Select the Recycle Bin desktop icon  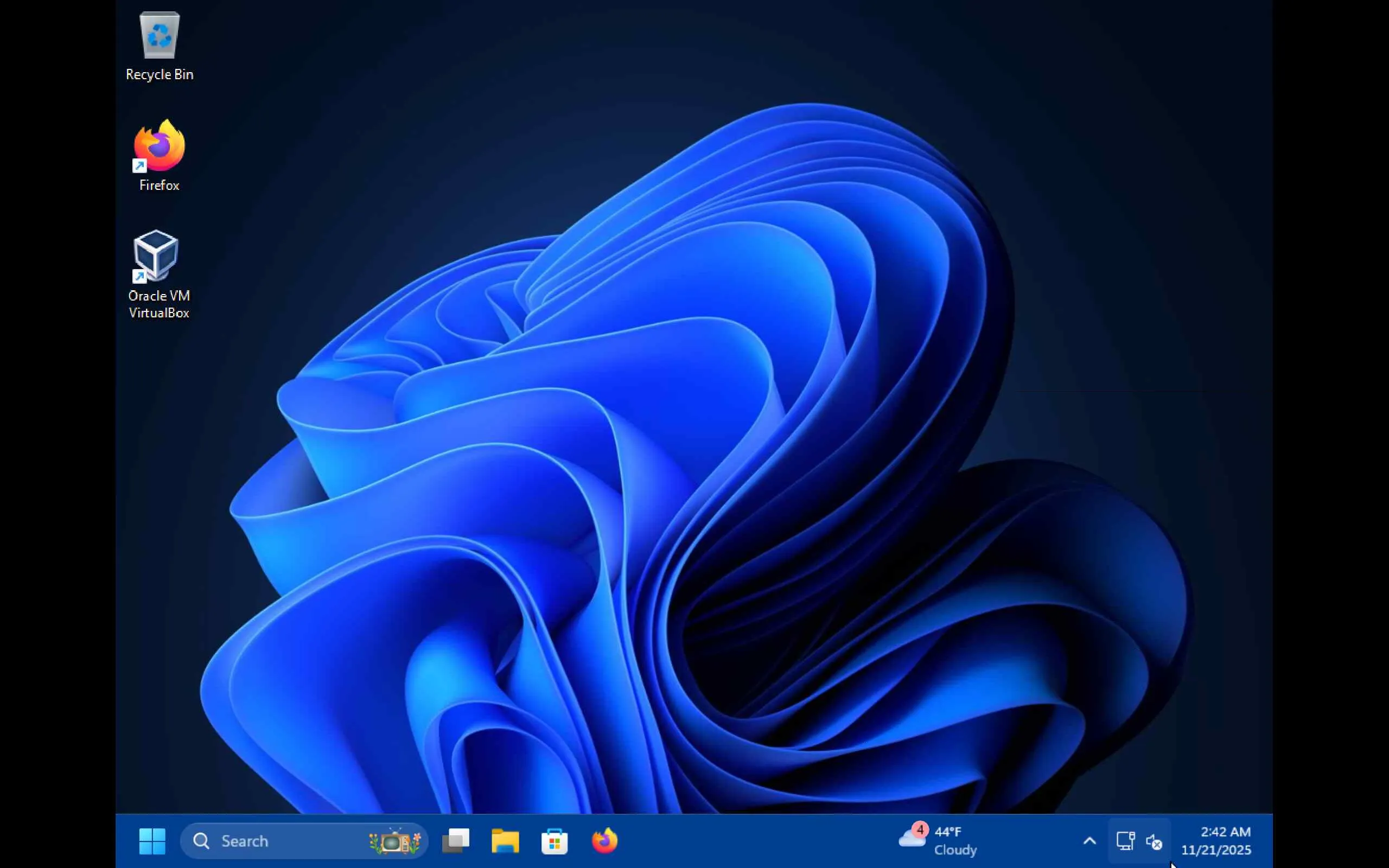point(160,36)
